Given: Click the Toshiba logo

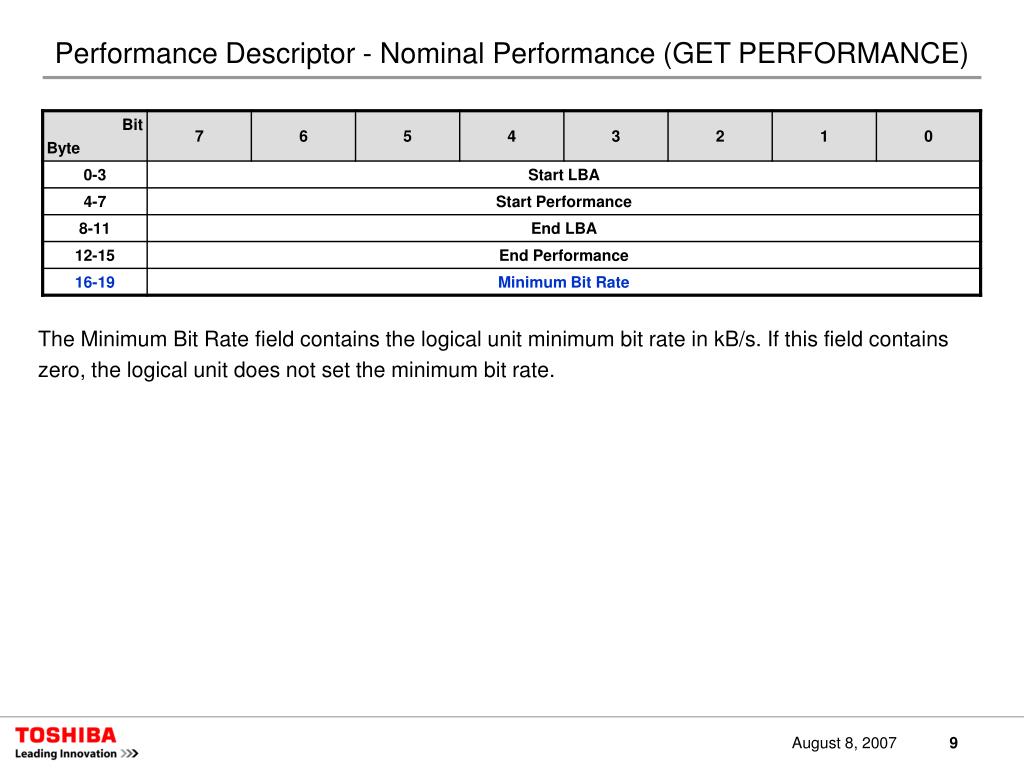Looking at the screenshot, I should pos(66,735).
